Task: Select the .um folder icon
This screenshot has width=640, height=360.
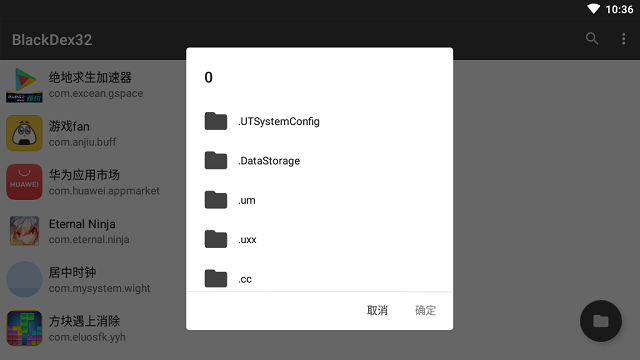Action: click(x=216, y=200)
